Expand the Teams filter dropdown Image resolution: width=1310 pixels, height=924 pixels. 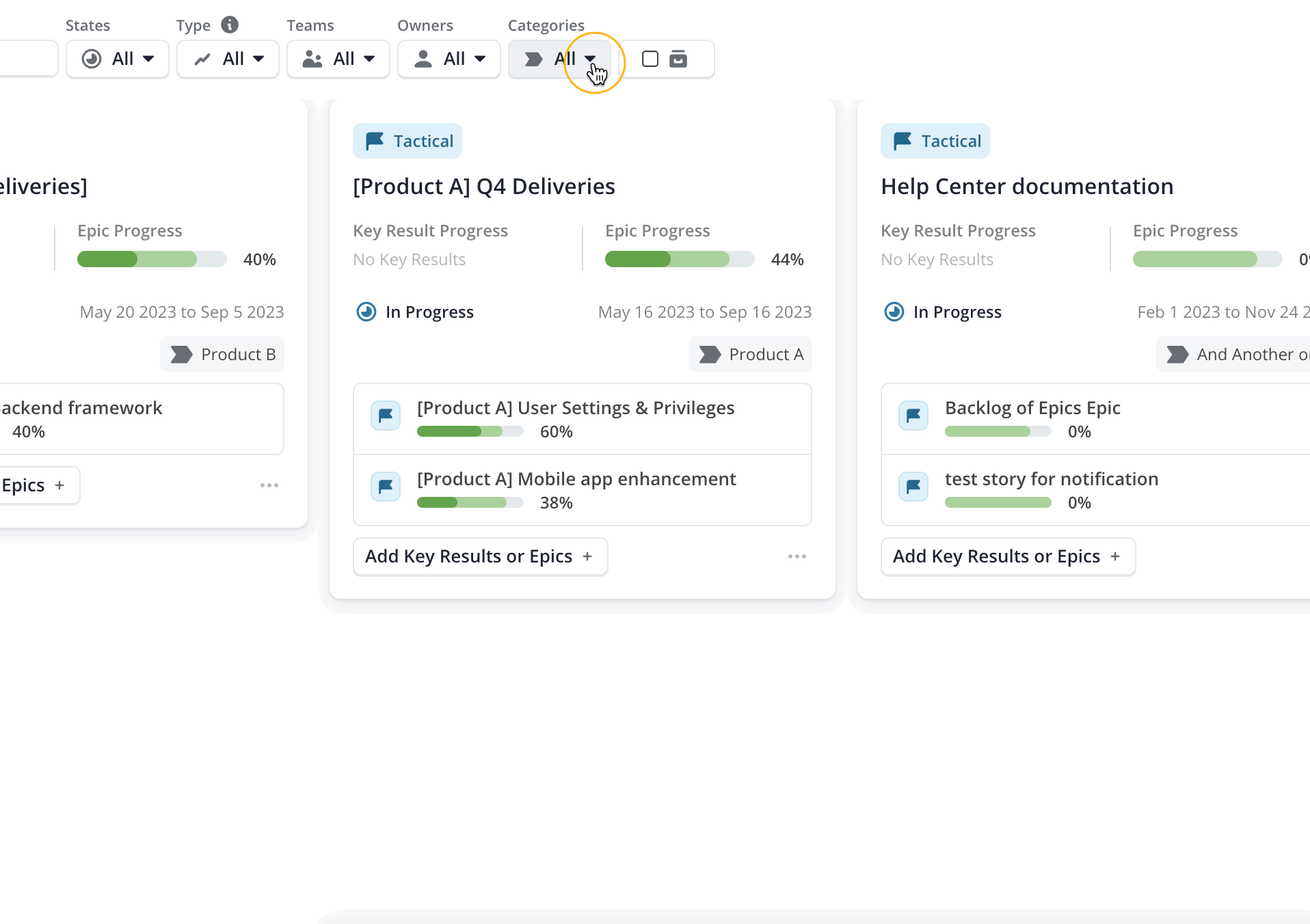pos(338,59)
